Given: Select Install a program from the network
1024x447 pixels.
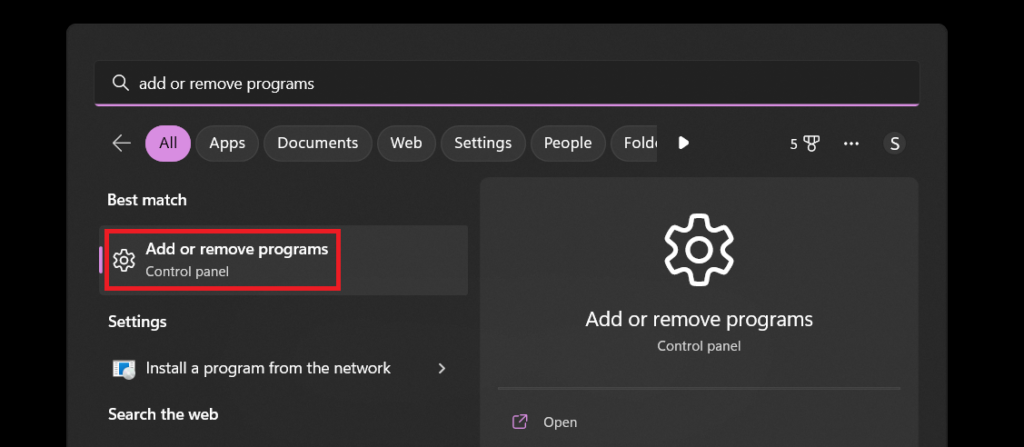Looking at the screenshot, I should click(x=268, y=368).
